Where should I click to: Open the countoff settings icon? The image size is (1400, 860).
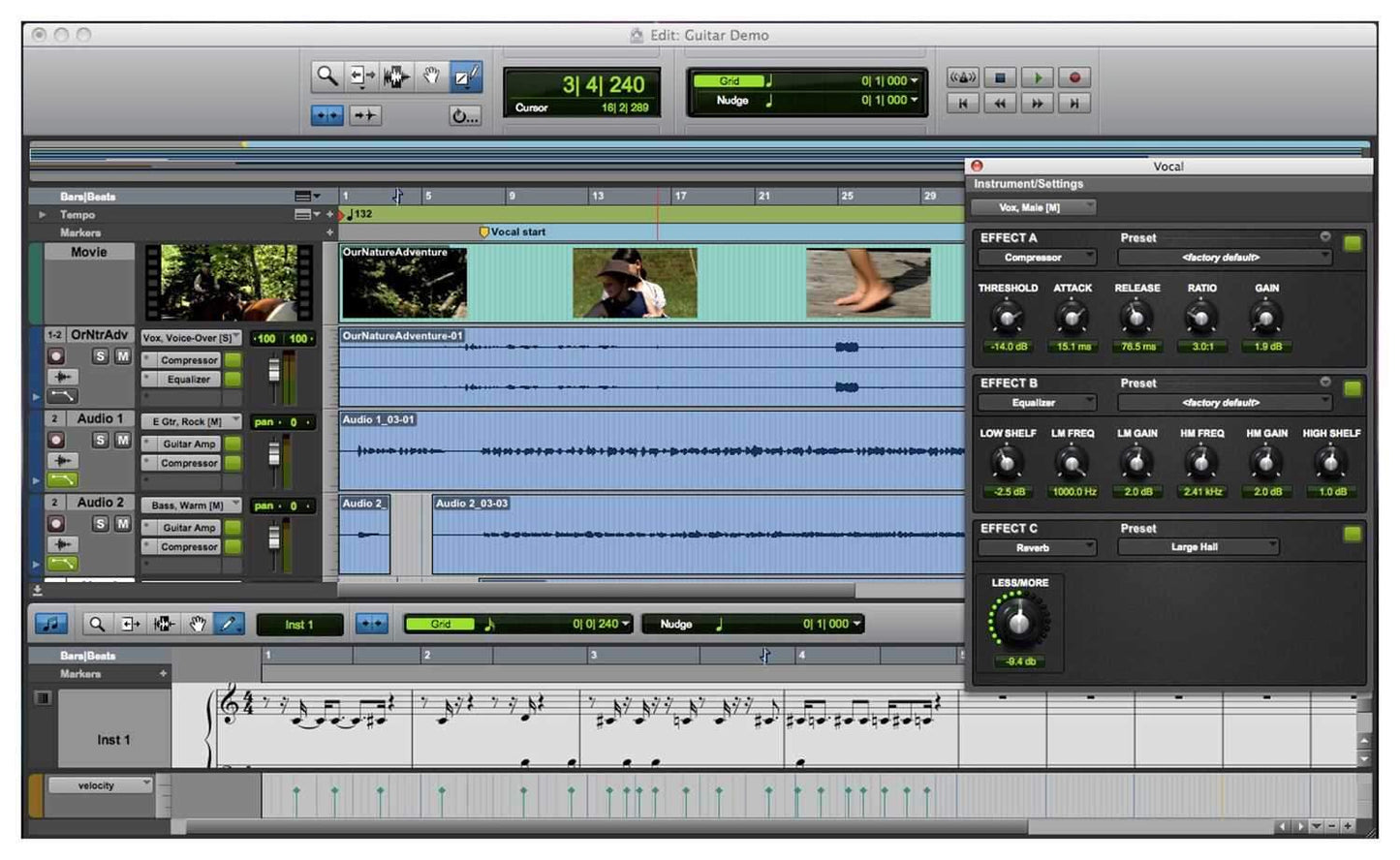pos(464,115)
